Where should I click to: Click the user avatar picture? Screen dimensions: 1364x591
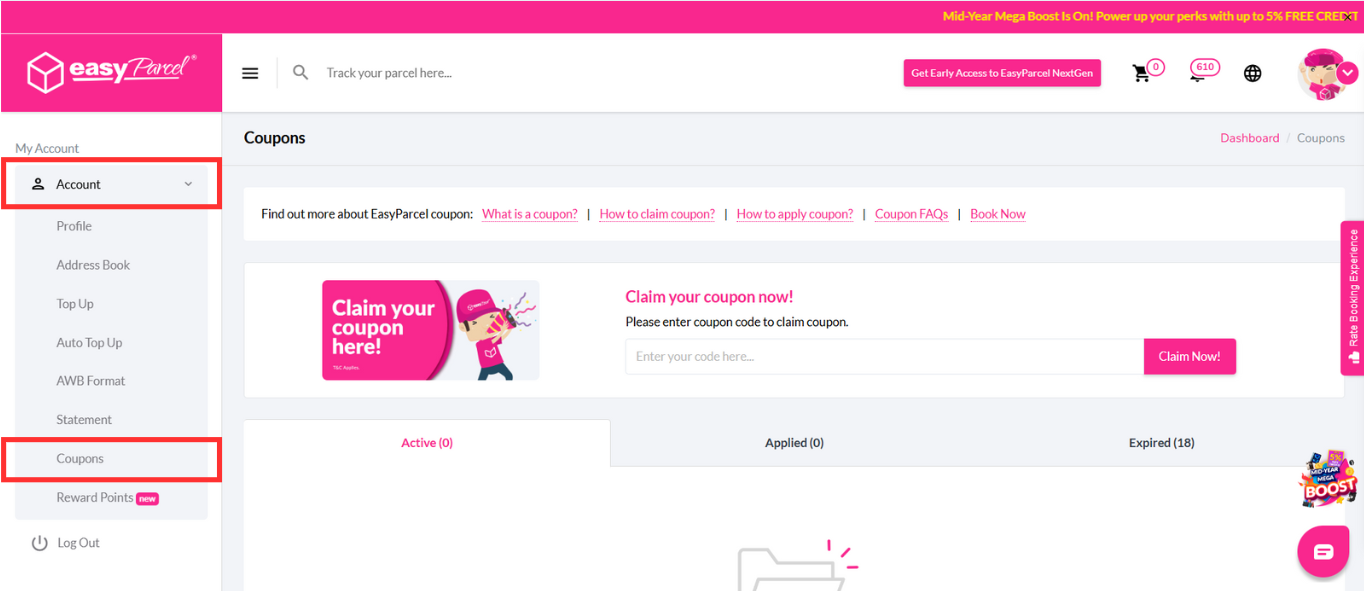click(1322, 73)
